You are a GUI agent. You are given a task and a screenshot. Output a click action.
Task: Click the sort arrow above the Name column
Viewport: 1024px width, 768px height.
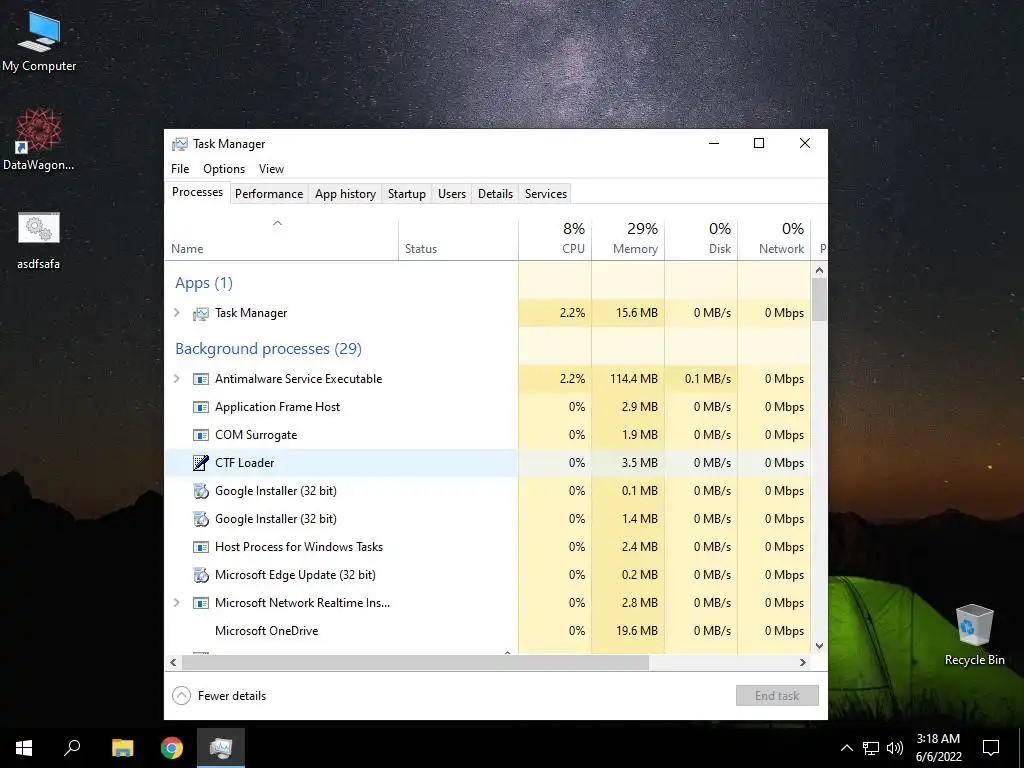pos(278,223)
